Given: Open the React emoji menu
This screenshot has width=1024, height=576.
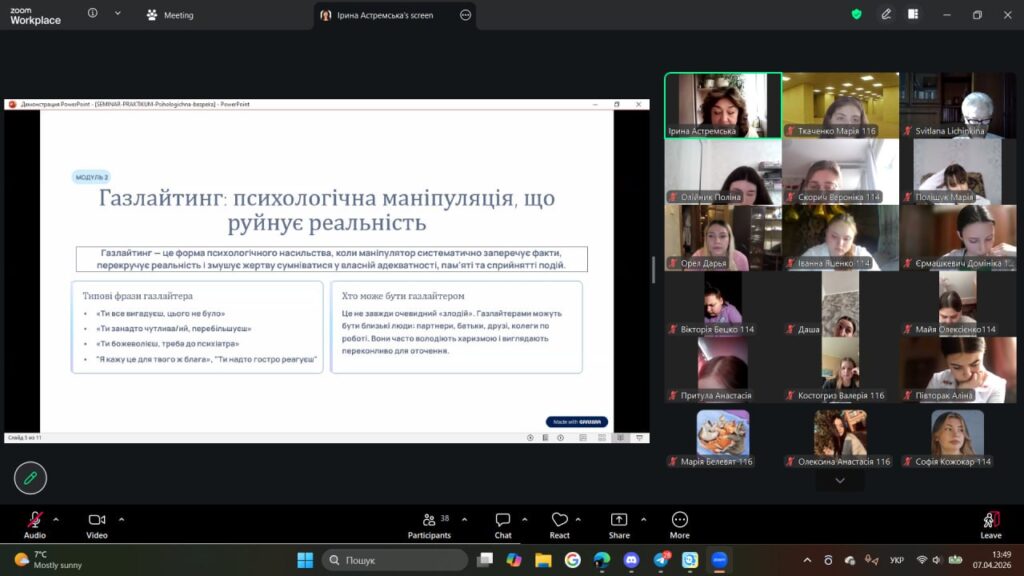Looking at the screenshot, I should pos(560,521).
